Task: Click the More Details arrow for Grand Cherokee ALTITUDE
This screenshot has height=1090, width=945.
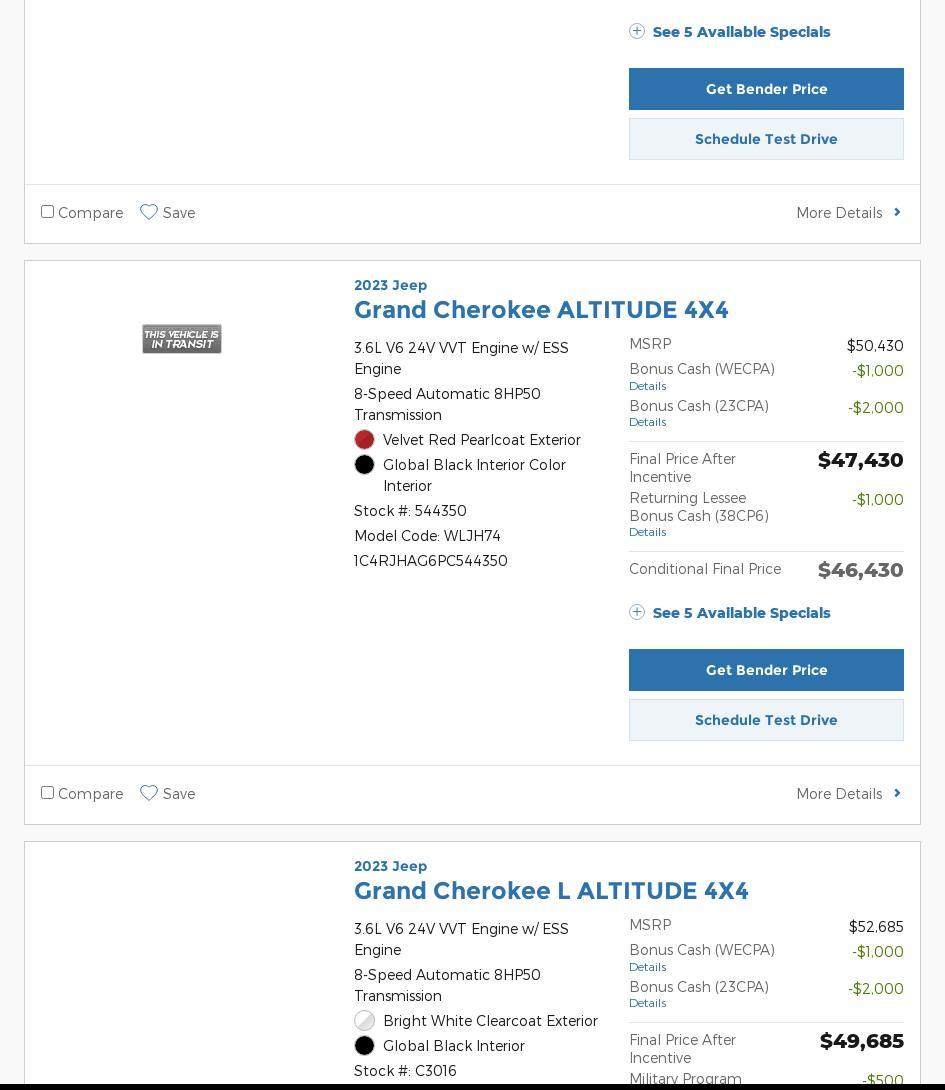Action: click(897, 793)
